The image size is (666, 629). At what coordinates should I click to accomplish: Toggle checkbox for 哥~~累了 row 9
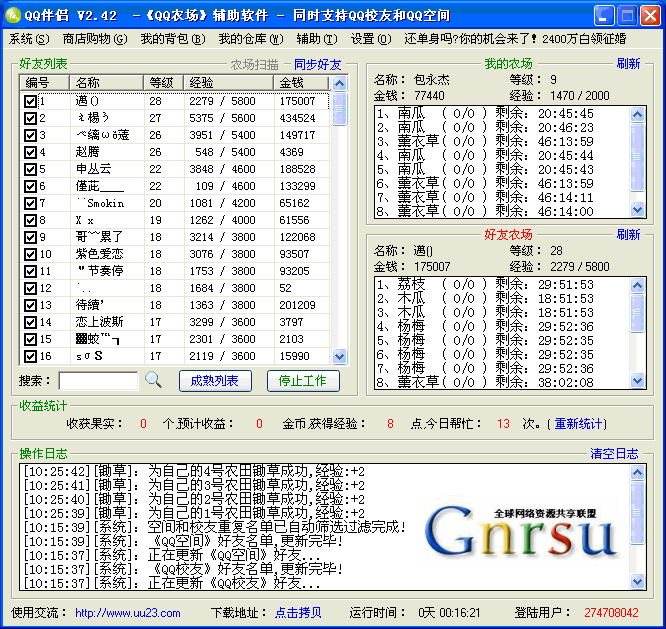(30, 237)
